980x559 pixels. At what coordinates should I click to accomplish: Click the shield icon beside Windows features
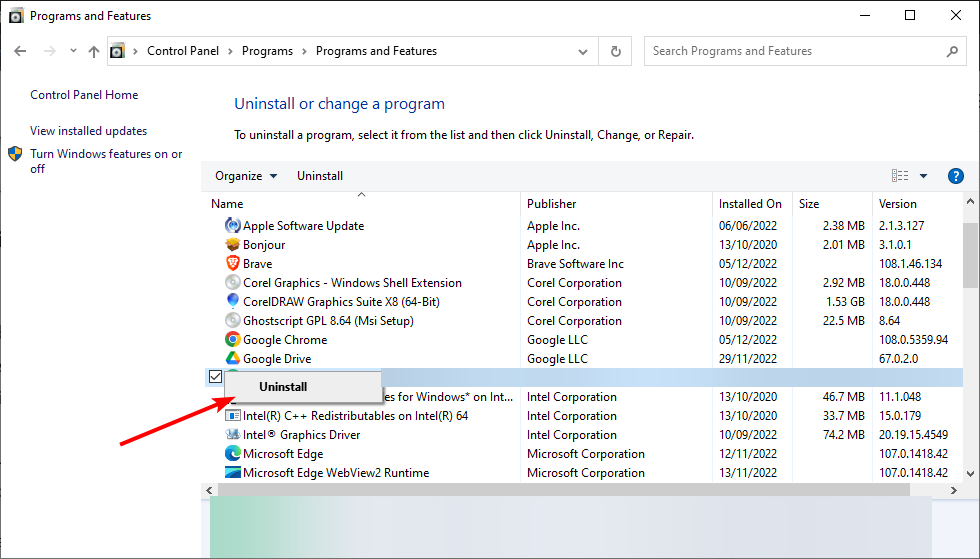click(x=15, y=154)
